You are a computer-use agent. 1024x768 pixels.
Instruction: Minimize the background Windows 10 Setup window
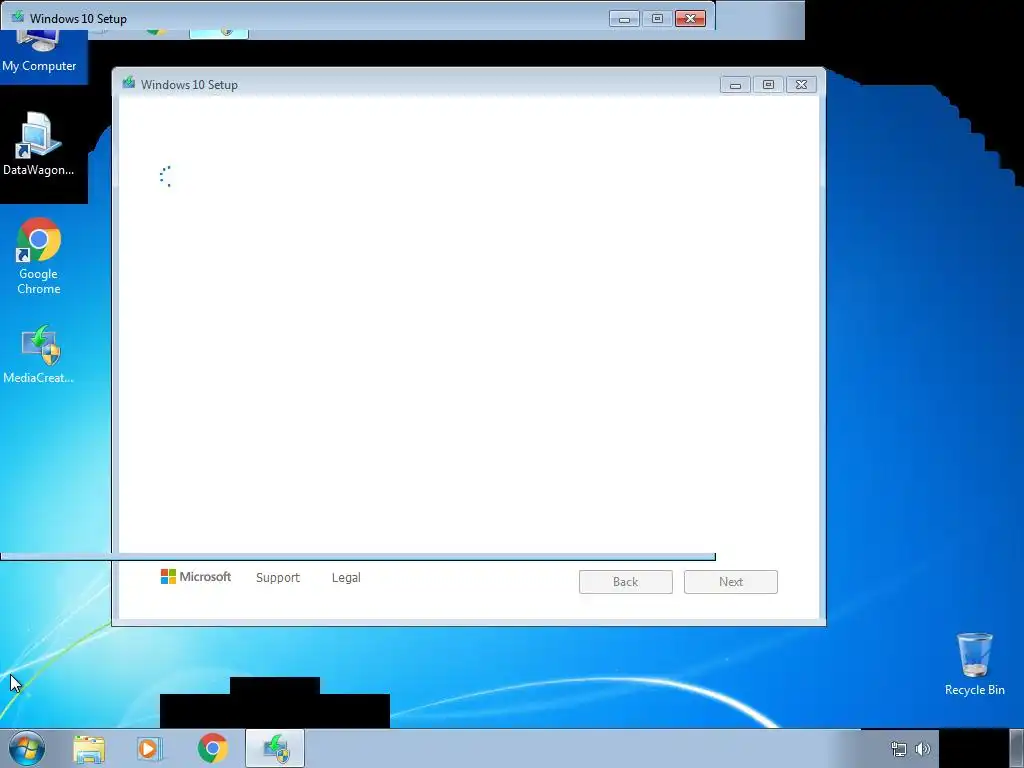coord(624,19)
